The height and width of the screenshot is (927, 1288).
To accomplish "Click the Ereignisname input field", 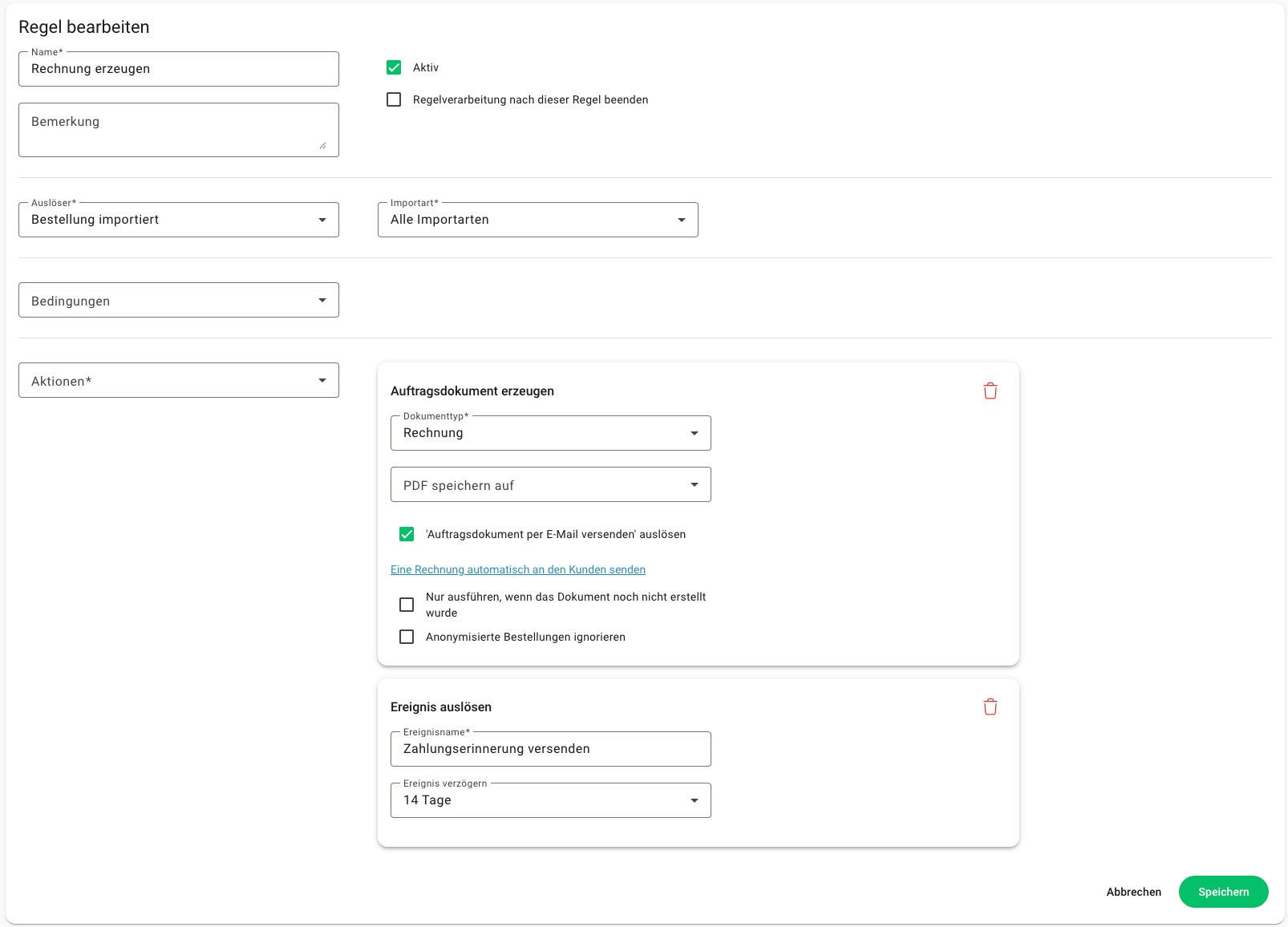I will [551, 749].
